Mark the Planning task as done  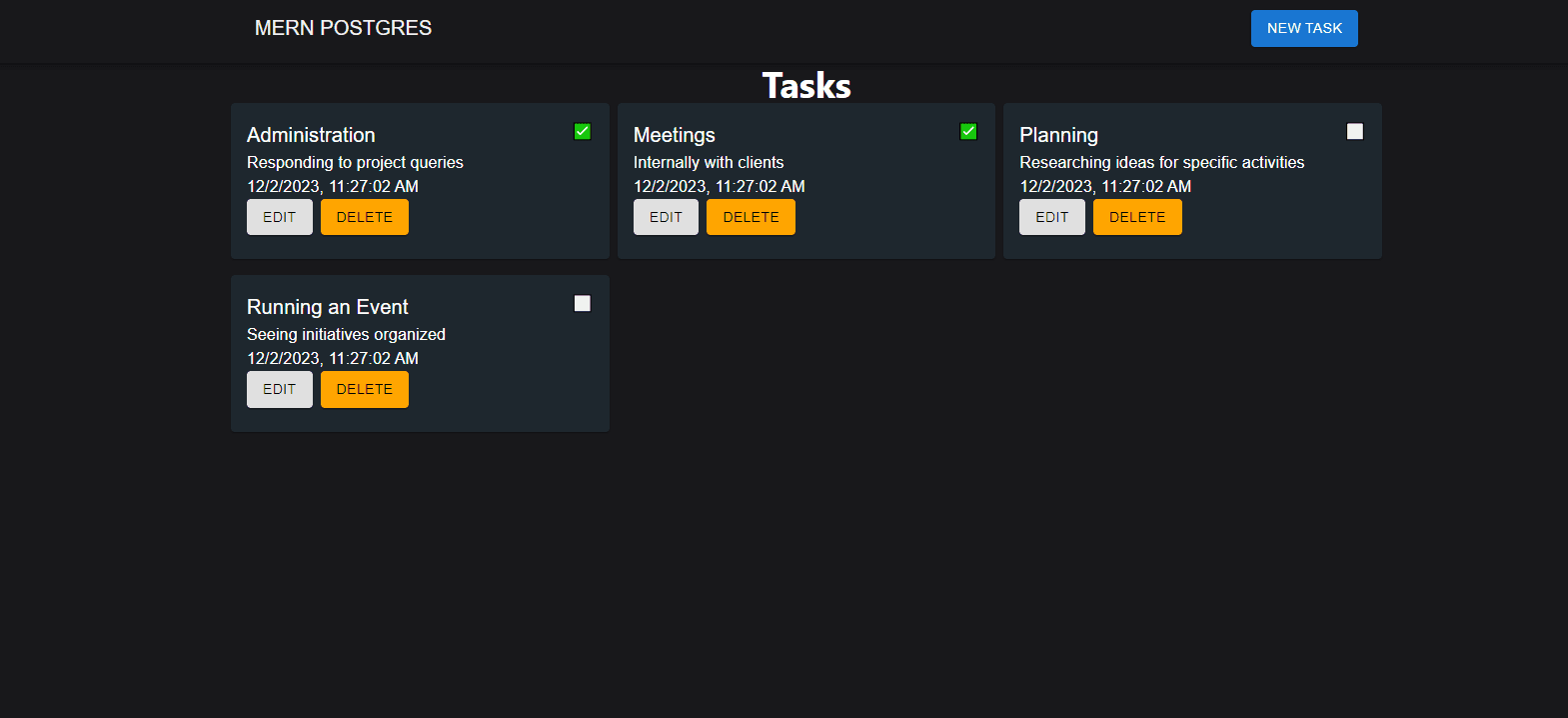(x=1355, y=132)
